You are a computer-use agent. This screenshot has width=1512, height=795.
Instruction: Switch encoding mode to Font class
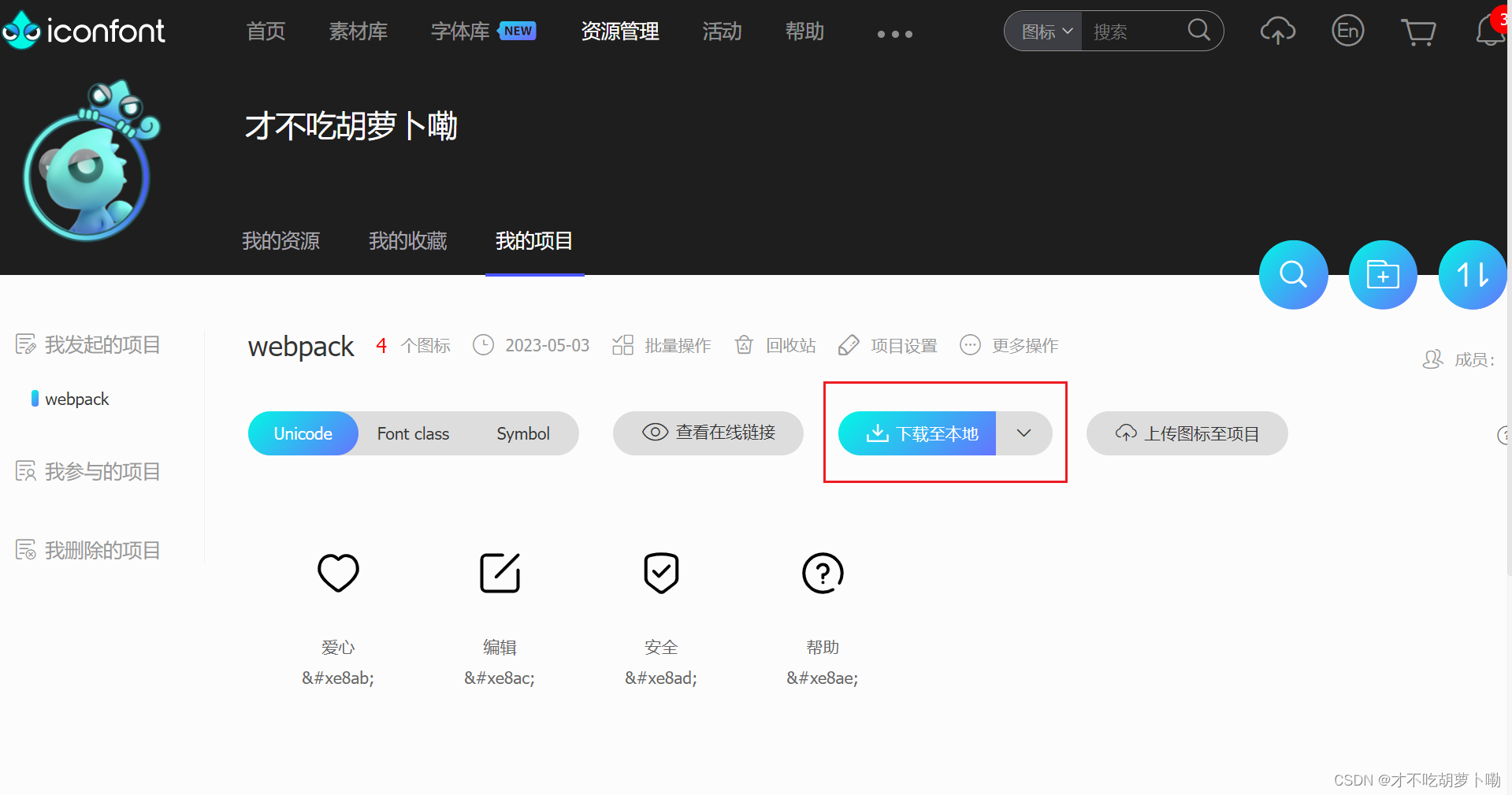pos(413,433)
